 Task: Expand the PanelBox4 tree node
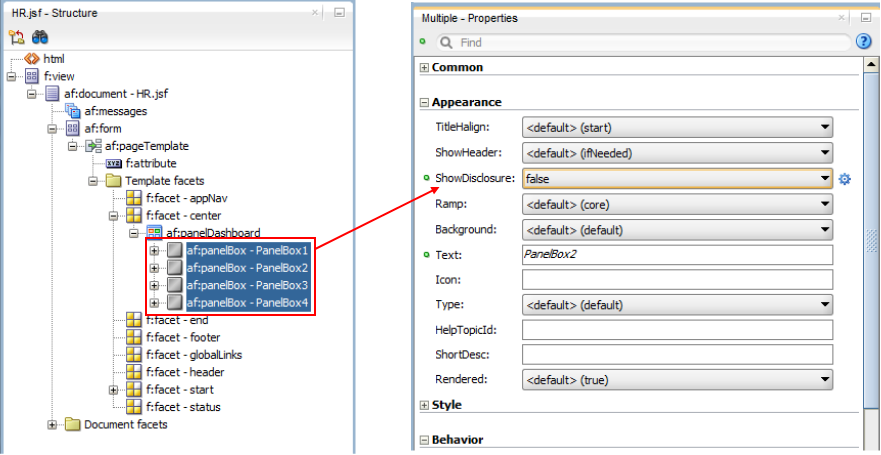(154, 303)
